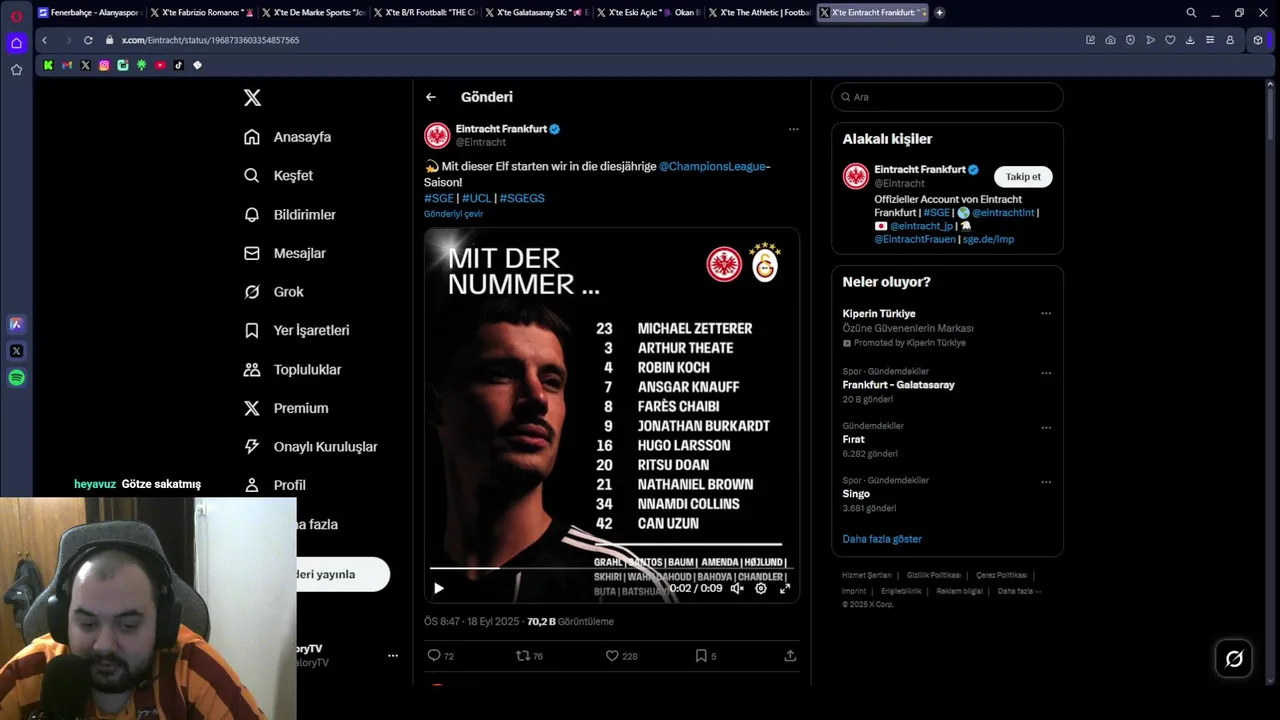
Task: Click the X logo in left navigation
Action: tap(253, 97)
